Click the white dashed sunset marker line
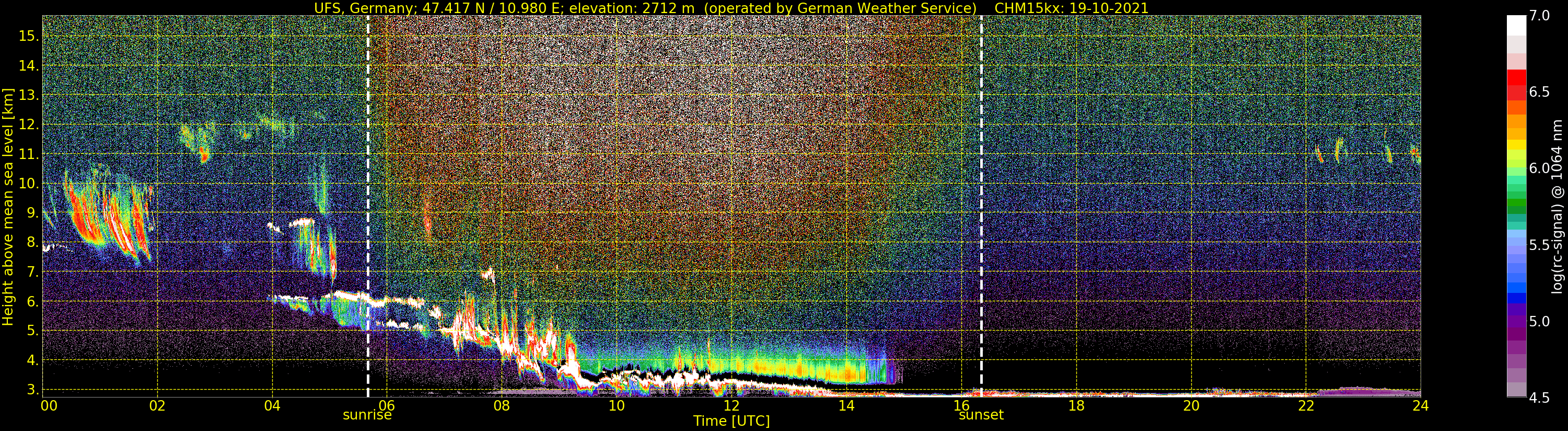 coord(981,206)
